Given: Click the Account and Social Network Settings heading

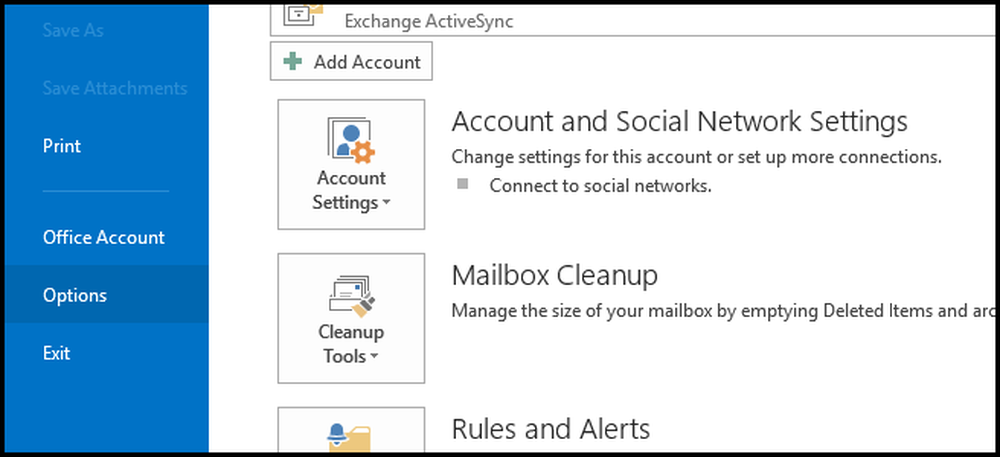Looking at the screenshot, I should 680,121.
